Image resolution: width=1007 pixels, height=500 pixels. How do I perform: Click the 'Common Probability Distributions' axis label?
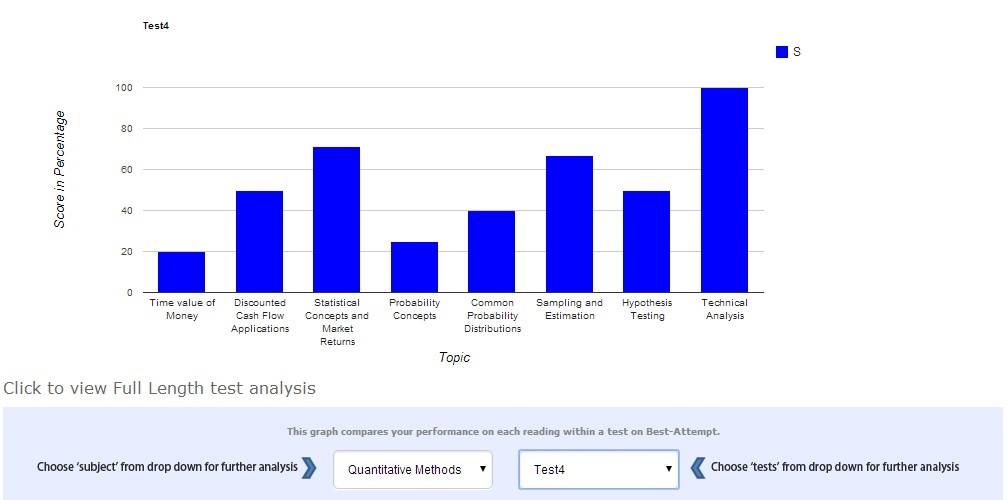pyautogui.click(x=492, y=316)
